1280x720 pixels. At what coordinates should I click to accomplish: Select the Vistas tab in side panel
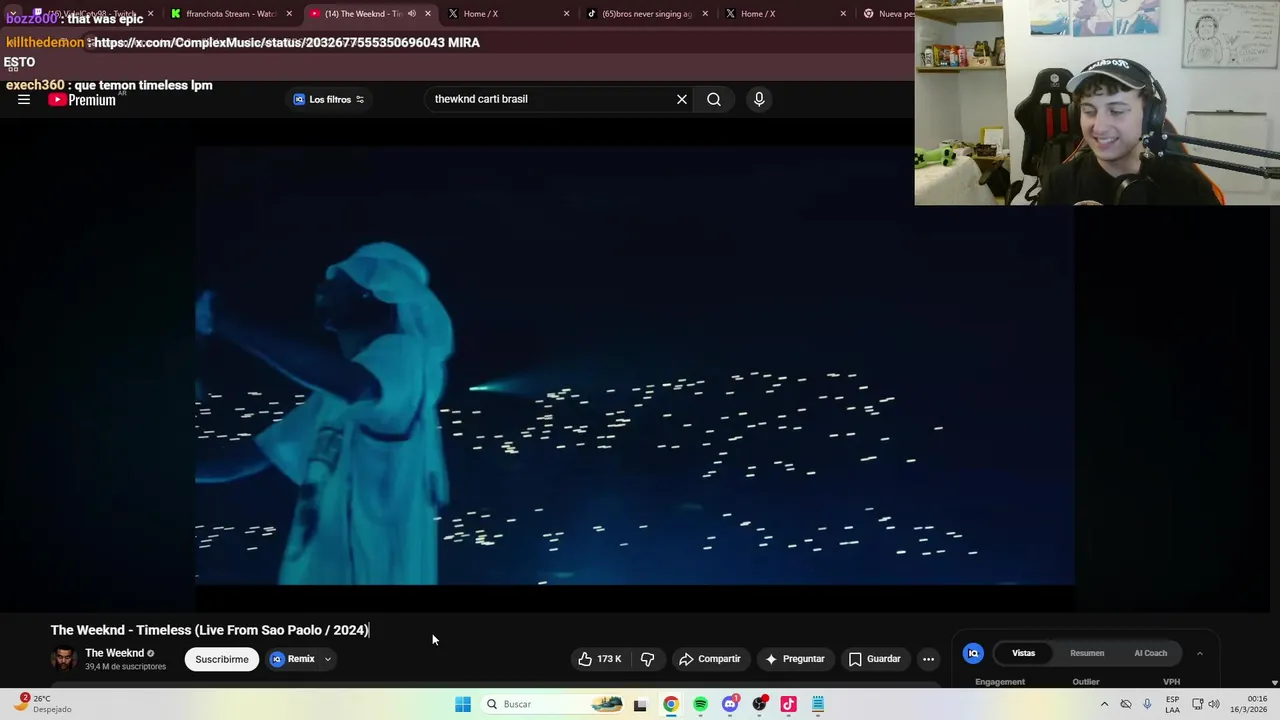pos(1023,653)
